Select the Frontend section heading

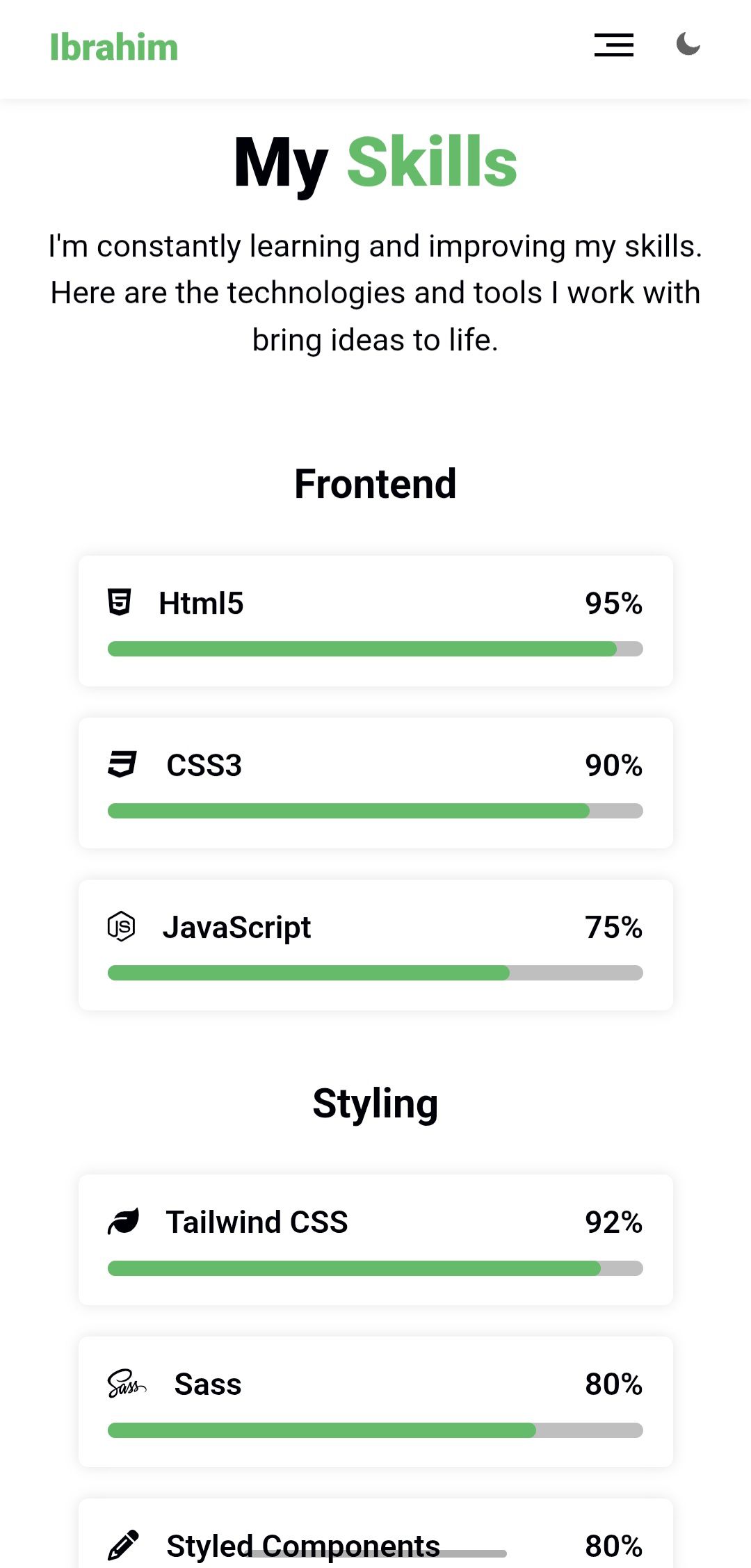(x=375, y=484)
